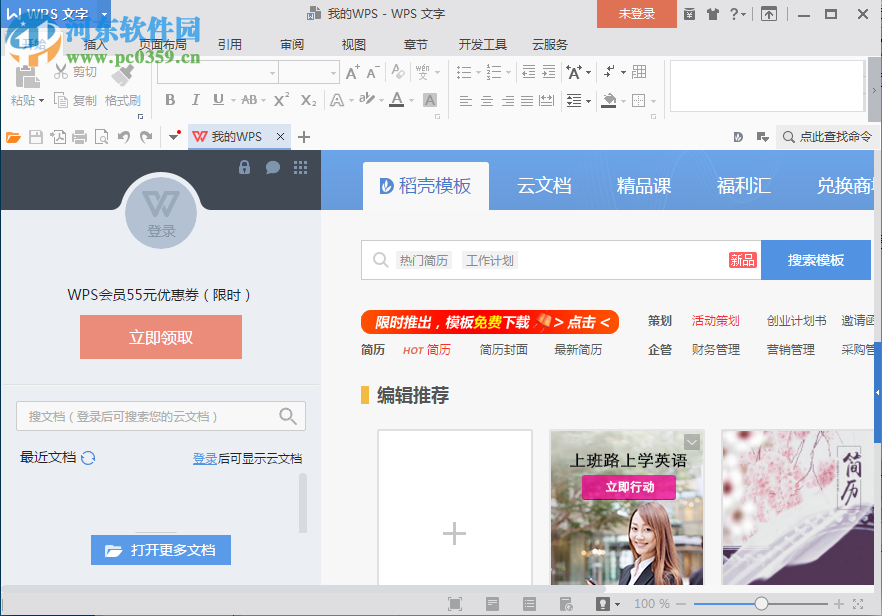
Task: Click the 立即领取 coupon button
Action: point(160,337)
